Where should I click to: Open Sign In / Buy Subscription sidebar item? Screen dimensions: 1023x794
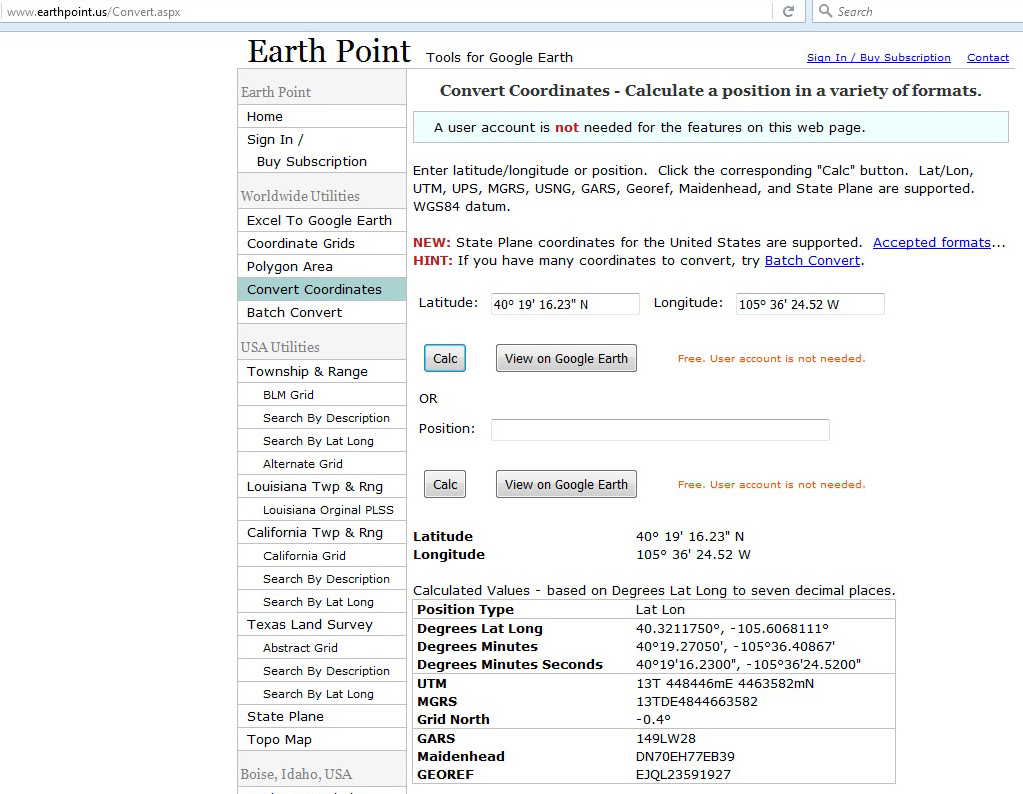[322, 151]
